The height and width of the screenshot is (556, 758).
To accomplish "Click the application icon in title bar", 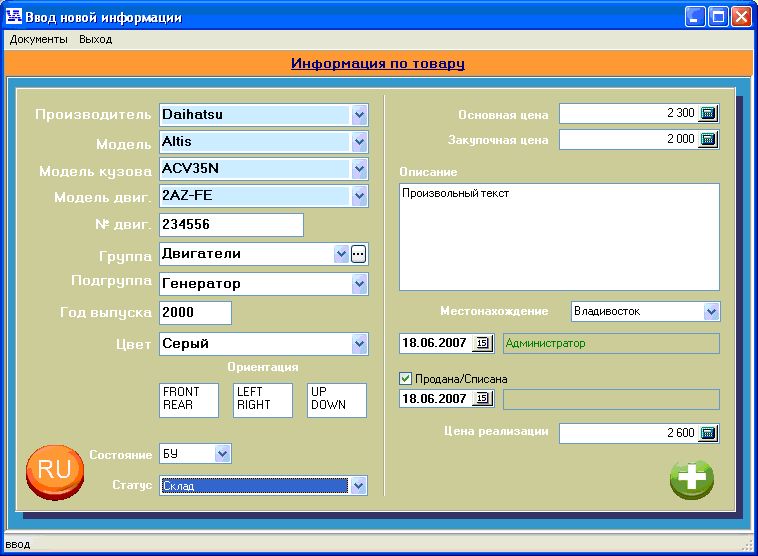I will 14,15.
